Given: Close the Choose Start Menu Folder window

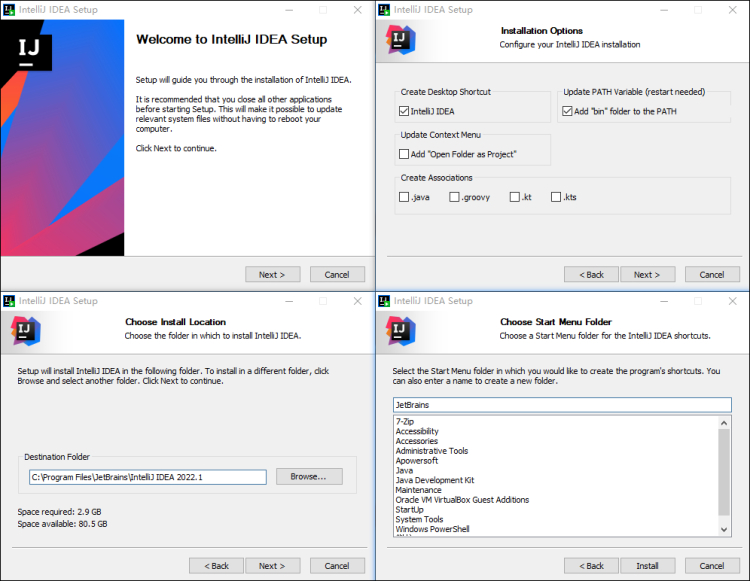Looking at the screenshot, I should coord(732,301).
